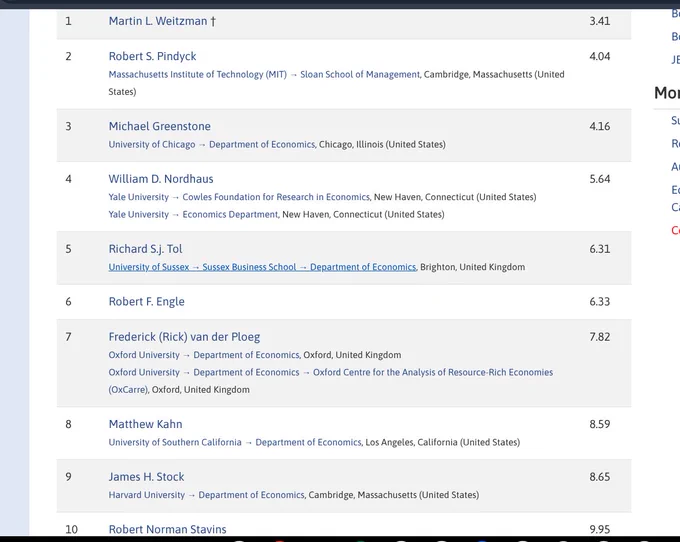680x542 pixels.
Task: Open Frederick (Rick) van der Ploeg's profile
Action: coord(184,337)
